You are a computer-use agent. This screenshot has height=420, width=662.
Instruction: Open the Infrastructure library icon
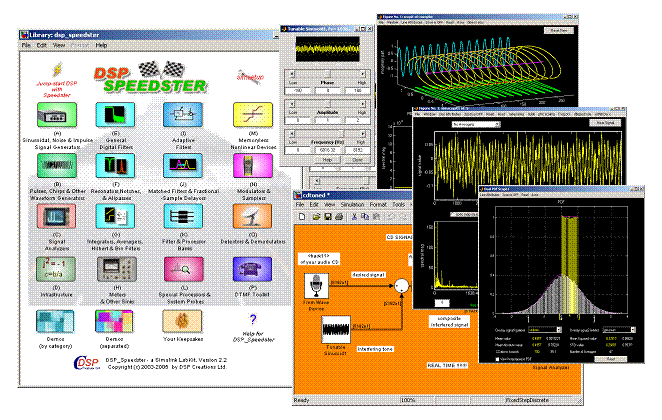56,269
